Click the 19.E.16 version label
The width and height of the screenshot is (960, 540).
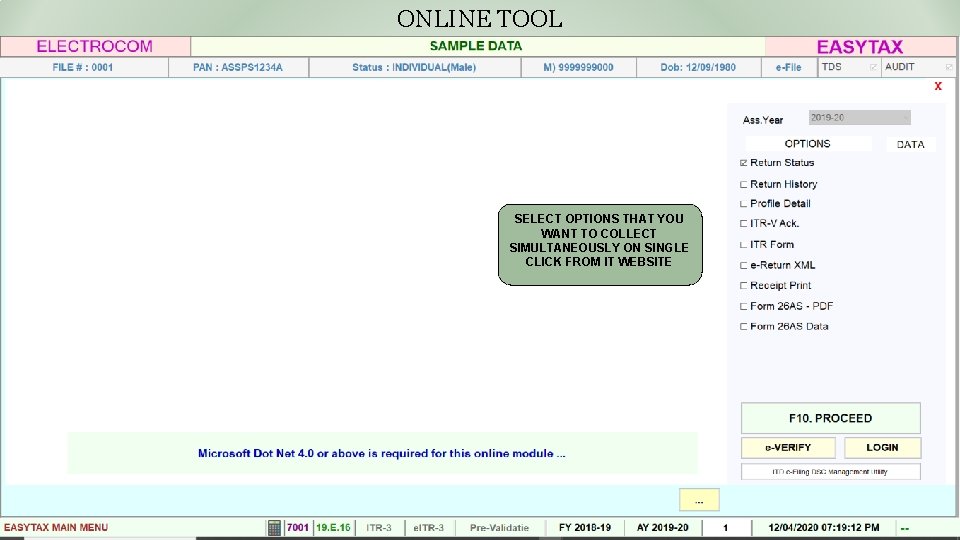(x=333, y=528)
